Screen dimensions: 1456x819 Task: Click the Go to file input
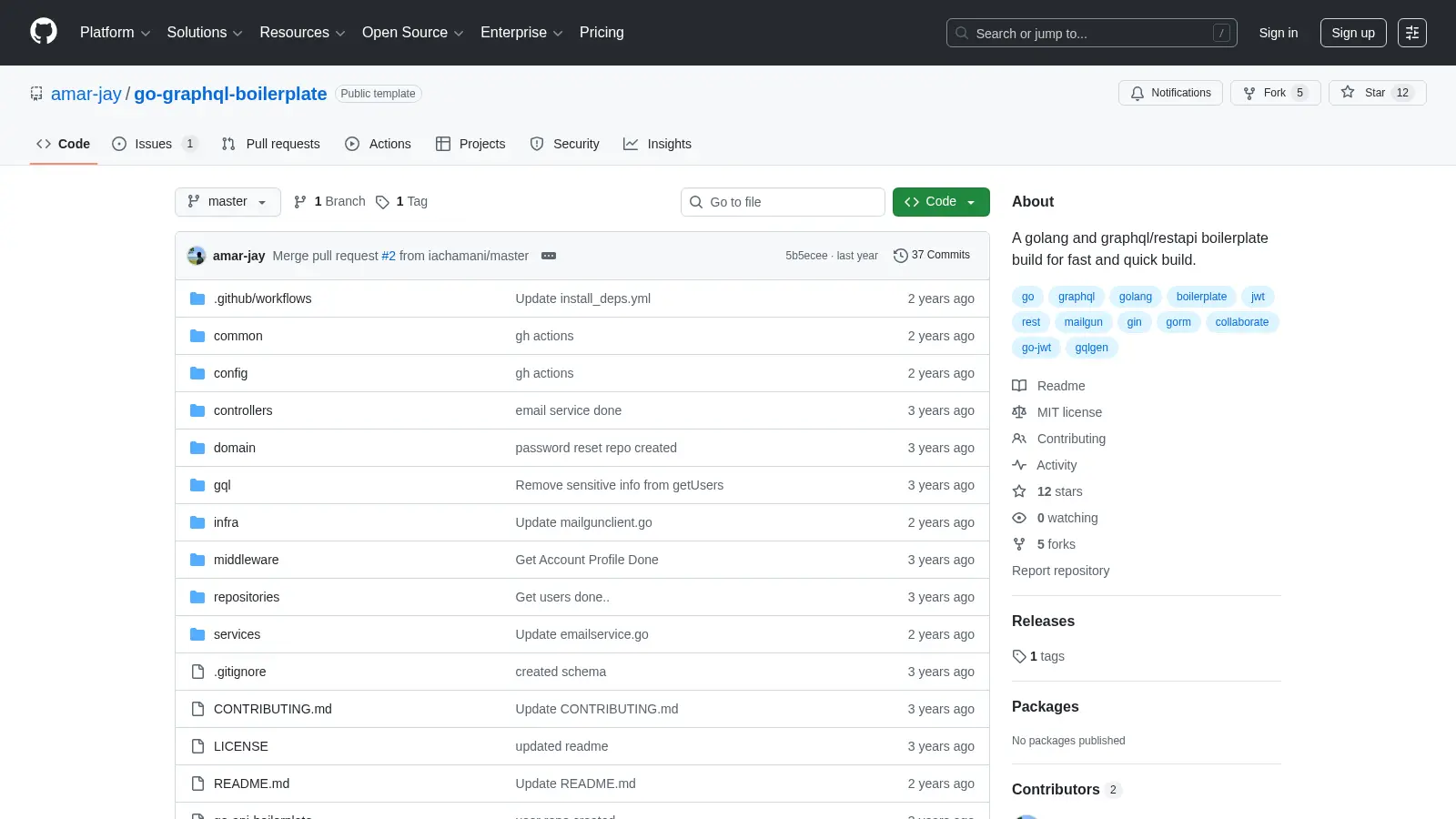point(783,202)
